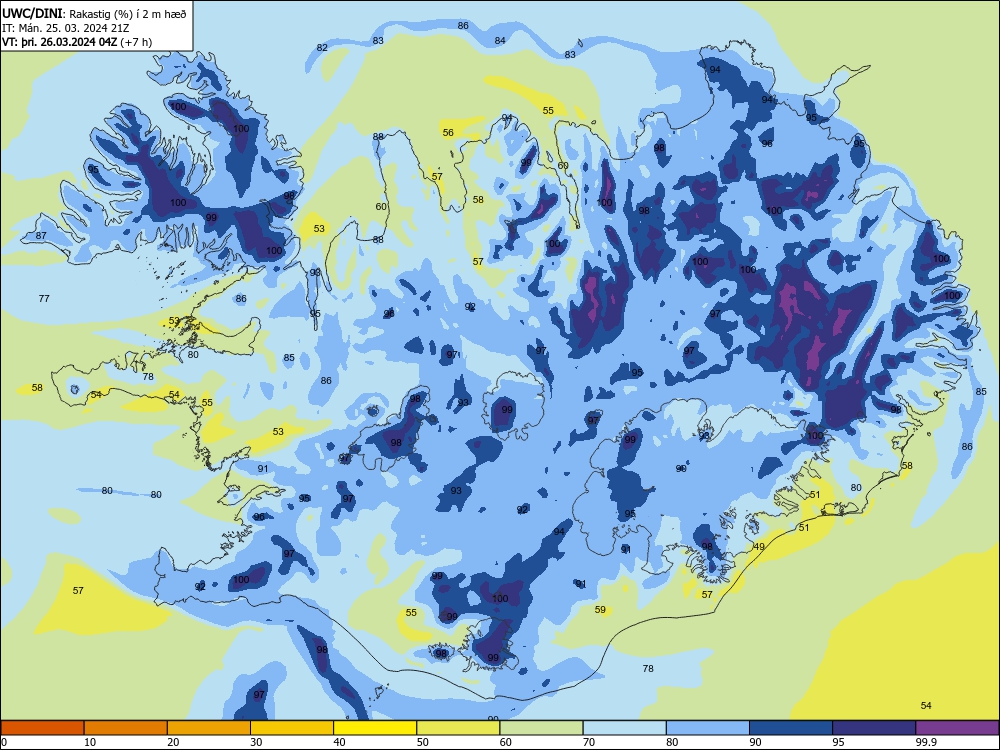Click the 70–80 light blue legend segment

(624, 728)
